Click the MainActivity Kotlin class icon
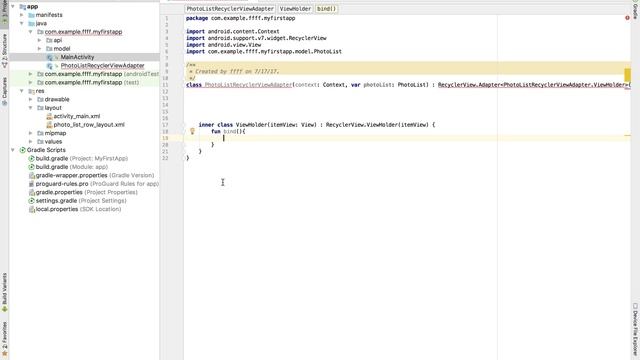 49,57
